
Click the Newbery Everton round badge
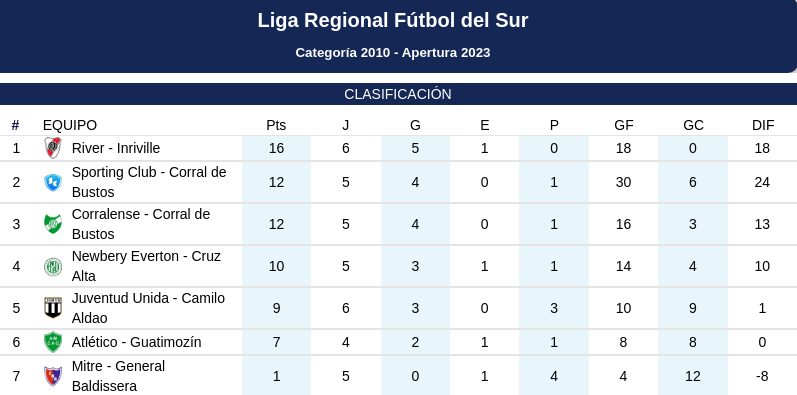(x=53, y=266)
